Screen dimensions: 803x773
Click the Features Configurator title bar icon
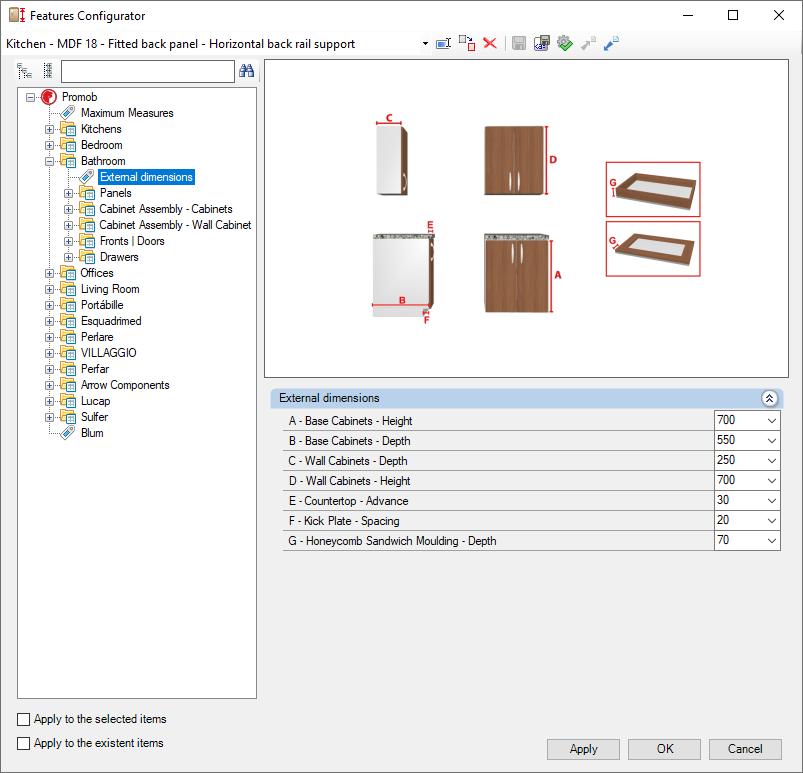(x=17, y=15)
